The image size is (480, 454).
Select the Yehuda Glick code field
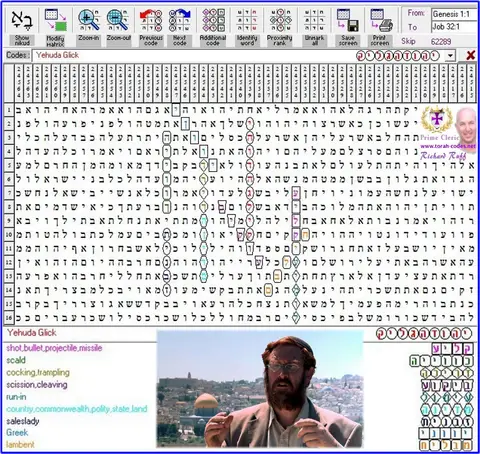pyautogui.click(x=239, y=55)
